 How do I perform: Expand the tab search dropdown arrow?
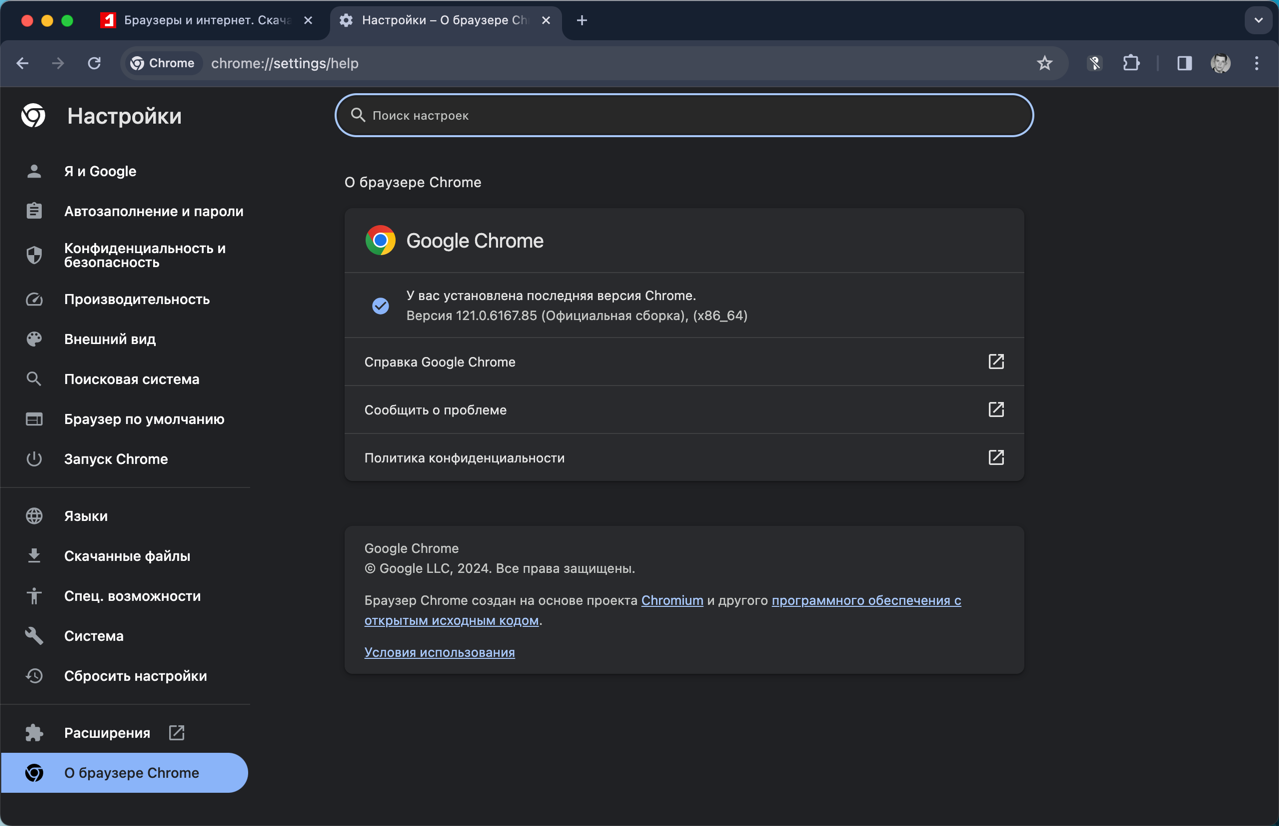pos(1258,20)
